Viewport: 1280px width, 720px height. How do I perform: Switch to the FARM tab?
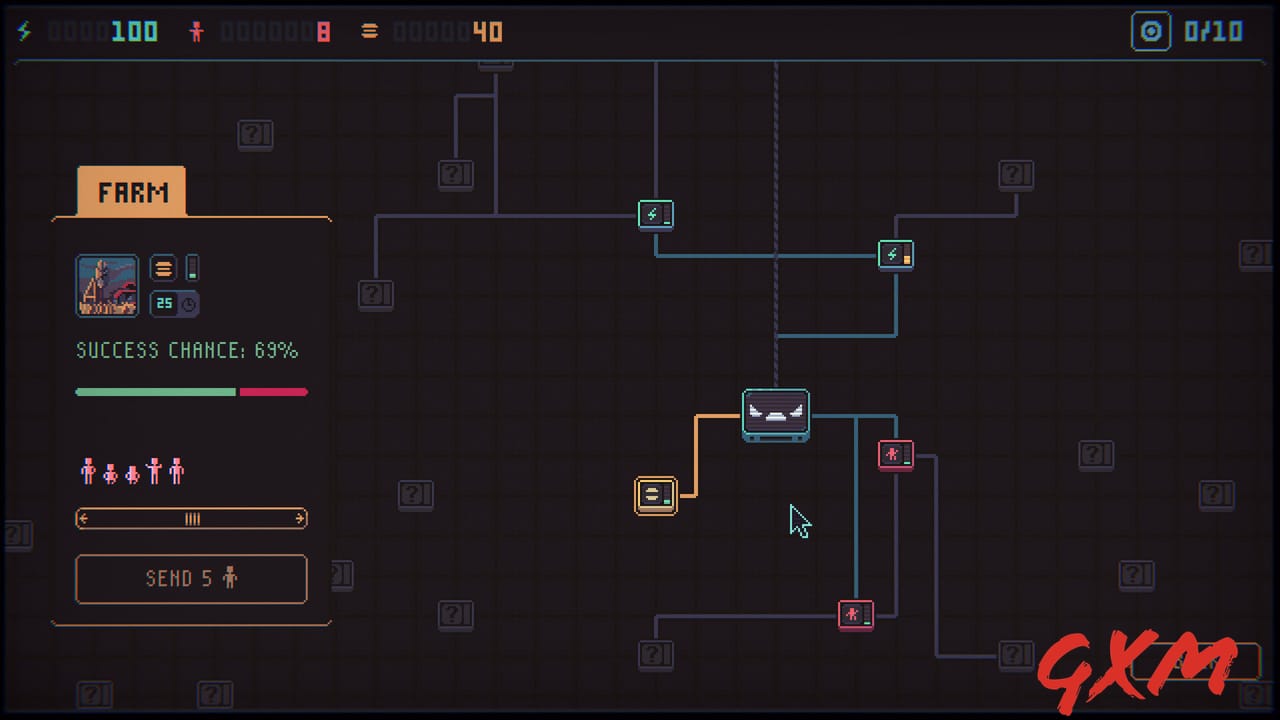pos(131,192)
